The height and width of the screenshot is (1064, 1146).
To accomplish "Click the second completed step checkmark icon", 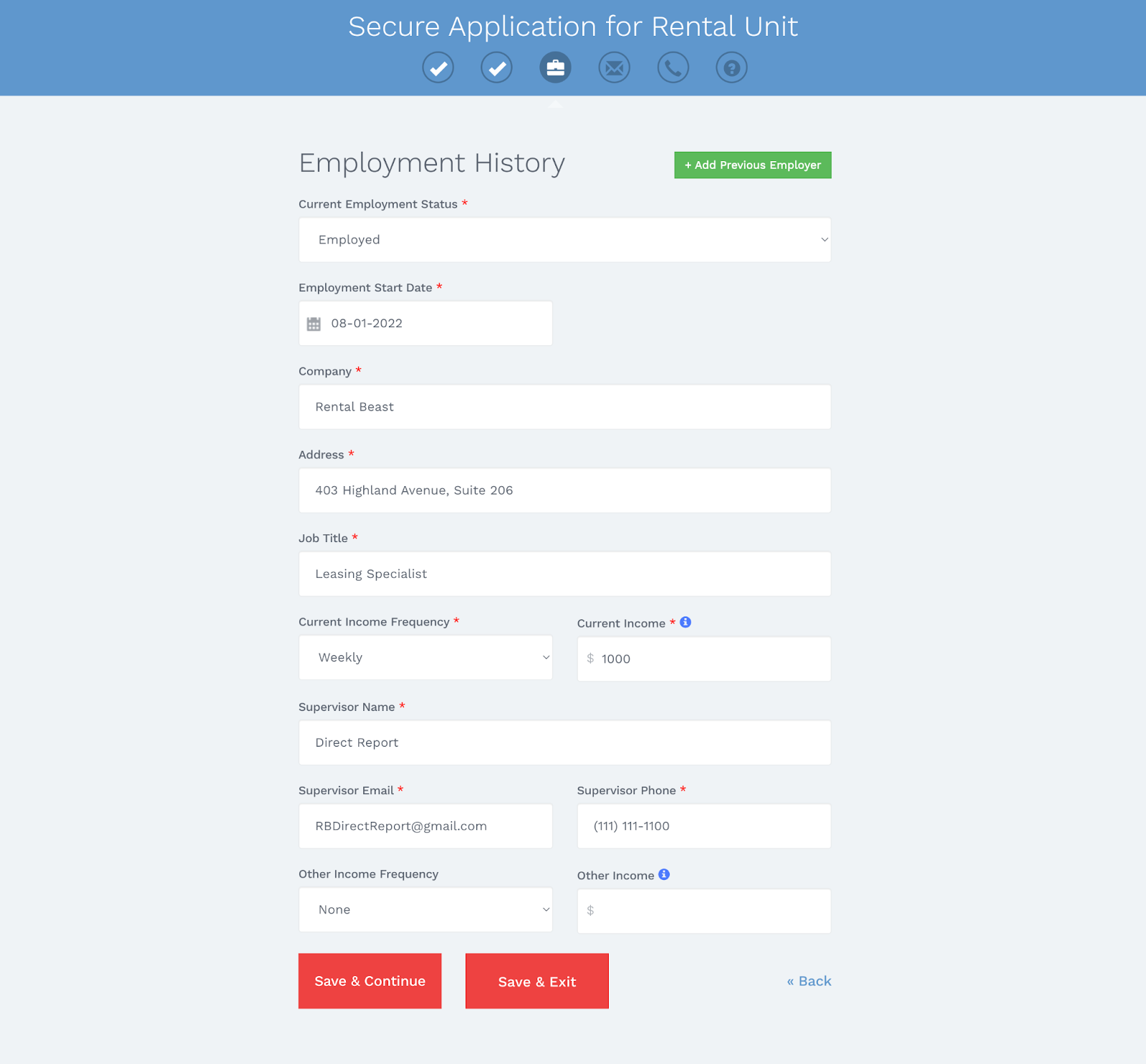I will point(496,68).
